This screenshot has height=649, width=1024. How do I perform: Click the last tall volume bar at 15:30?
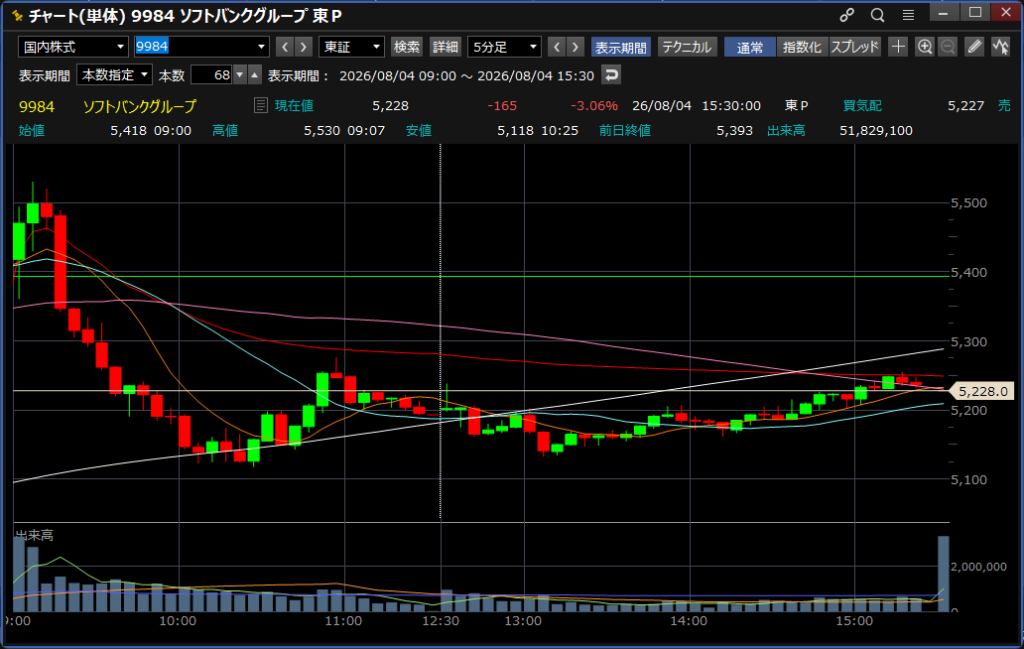click(943, 573)
